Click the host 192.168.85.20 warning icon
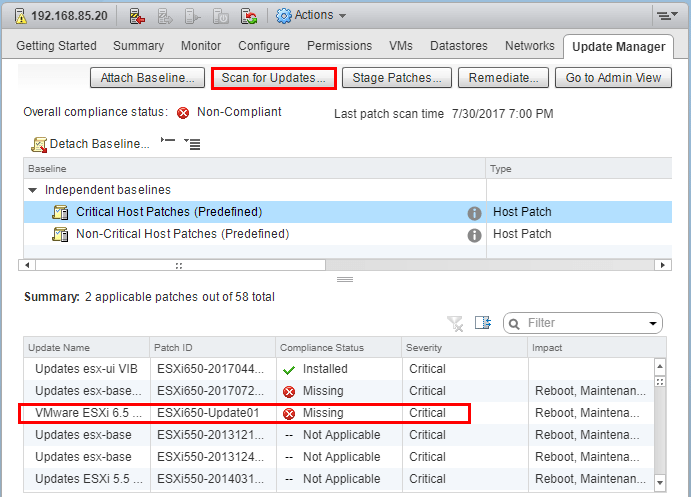The width and height of the screenshot is (691, 497). point(20,16)
